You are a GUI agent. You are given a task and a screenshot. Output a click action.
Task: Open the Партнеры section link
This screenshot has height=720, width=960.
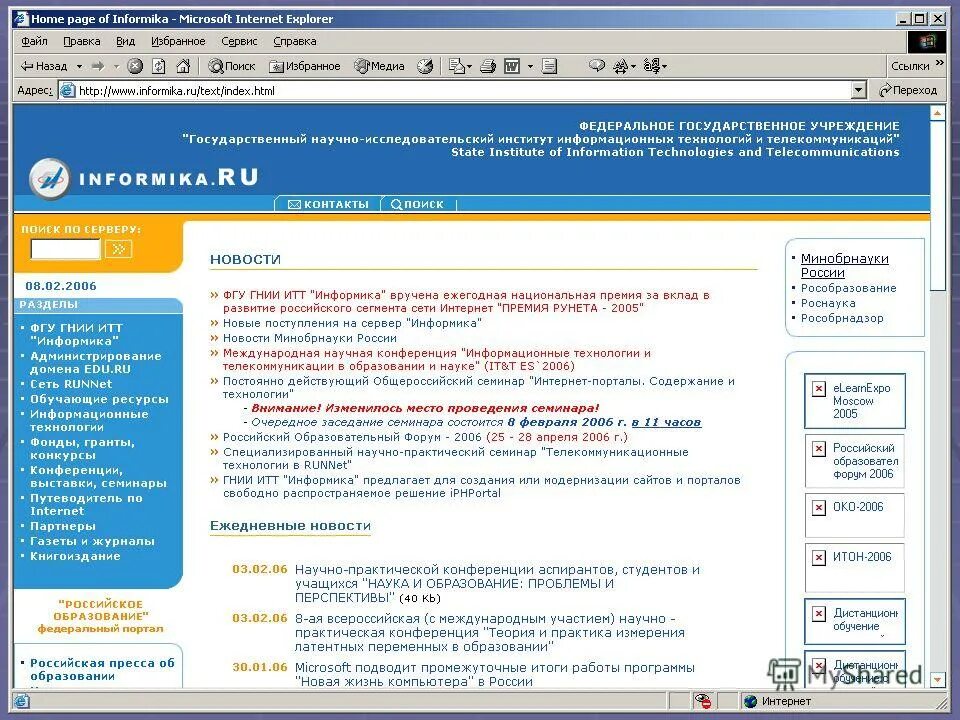62,527
